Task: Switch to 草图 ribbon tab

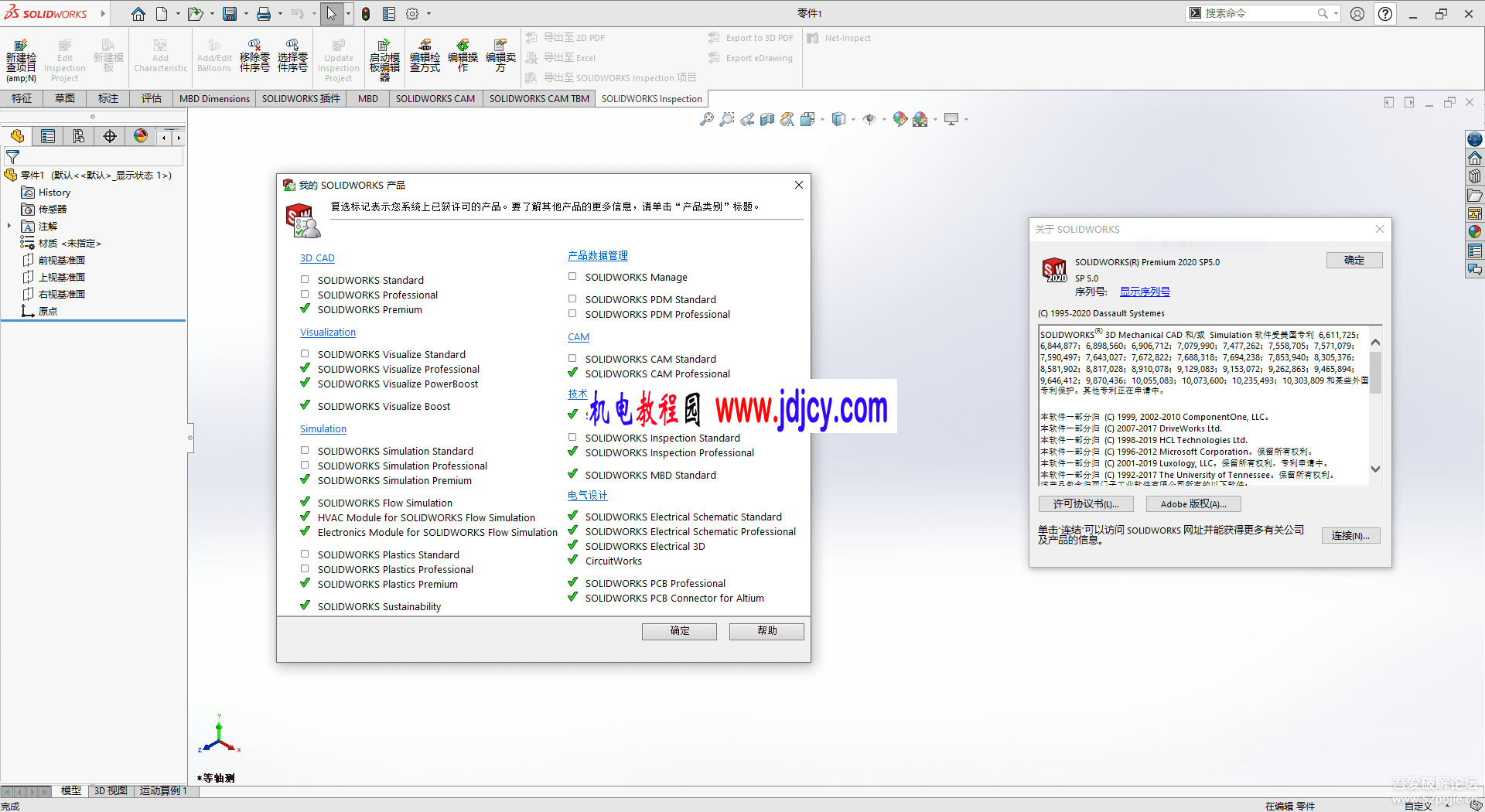Action: tap(65, 98)
